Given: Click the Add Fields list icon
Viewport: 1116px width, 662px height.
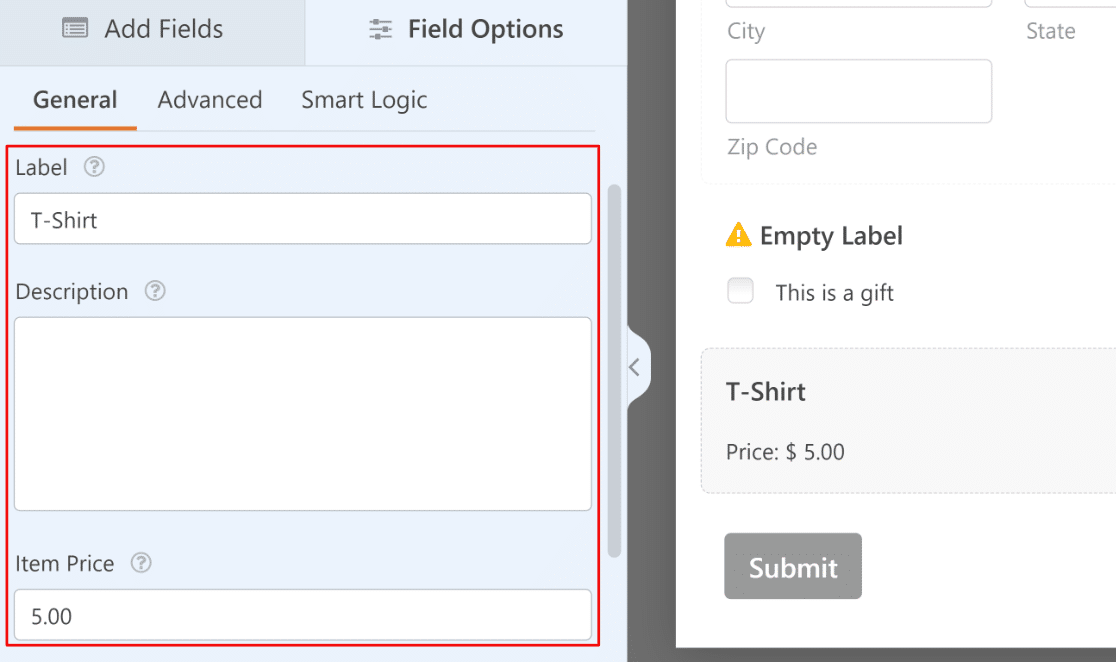Looking at the screenshot, I should (x=75, y=28).
